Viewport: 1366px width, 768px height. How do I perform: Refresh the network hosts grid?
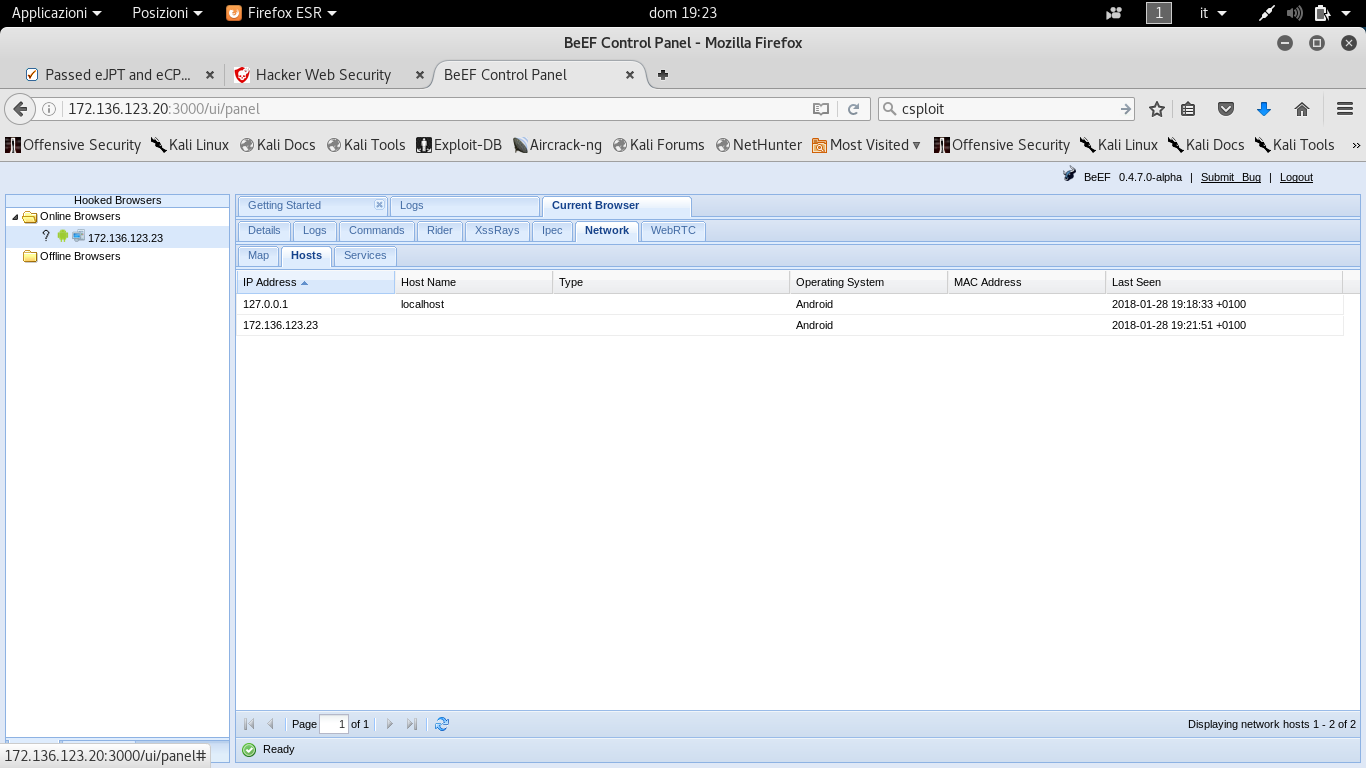(442, 724)
